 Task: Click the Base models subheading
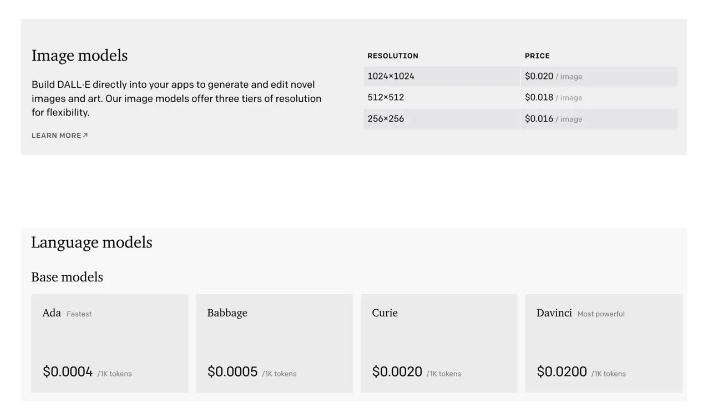pos(67,277)
